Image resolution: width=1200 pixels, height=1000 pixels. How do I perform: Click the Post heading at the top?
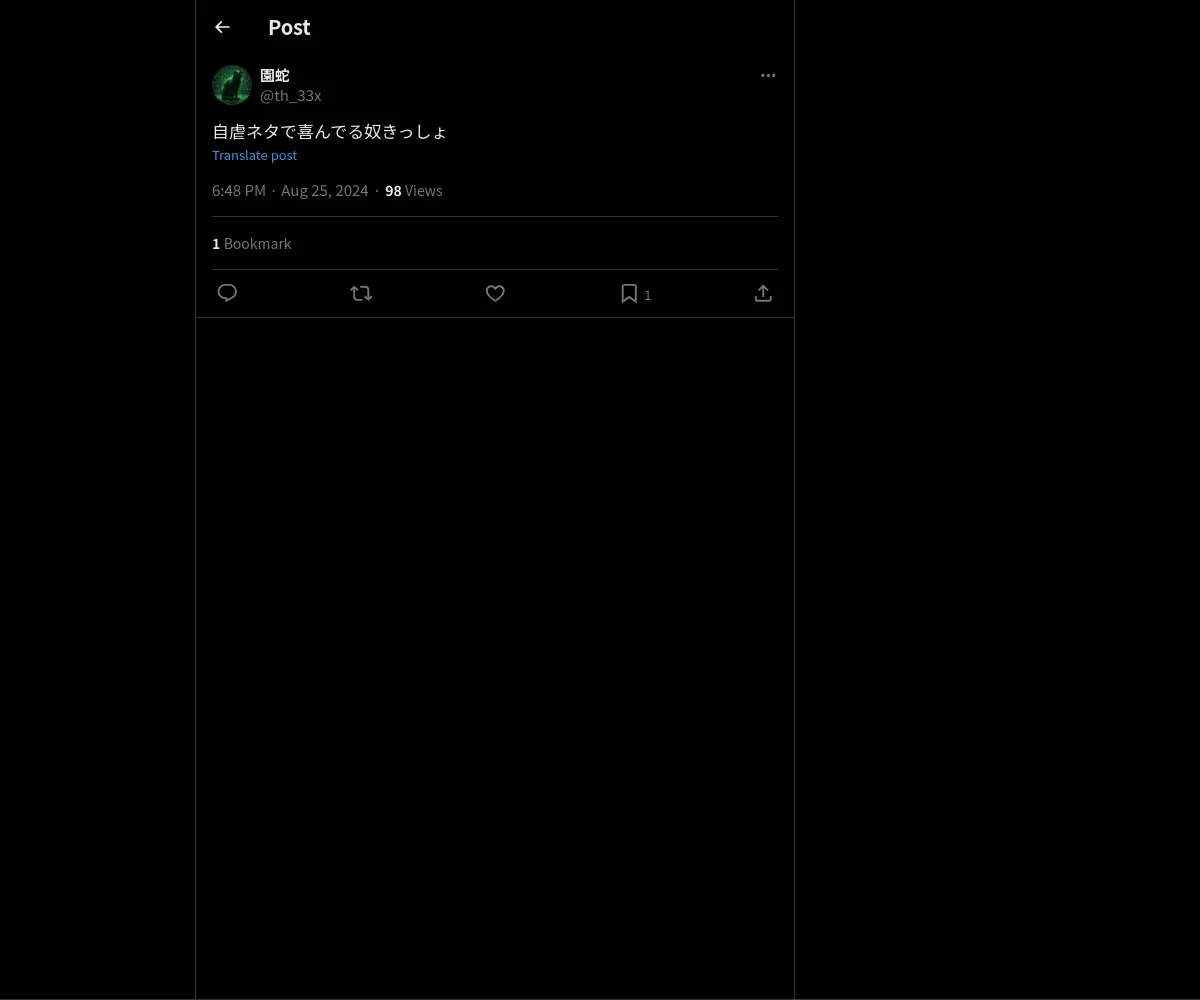pos(289,27)
